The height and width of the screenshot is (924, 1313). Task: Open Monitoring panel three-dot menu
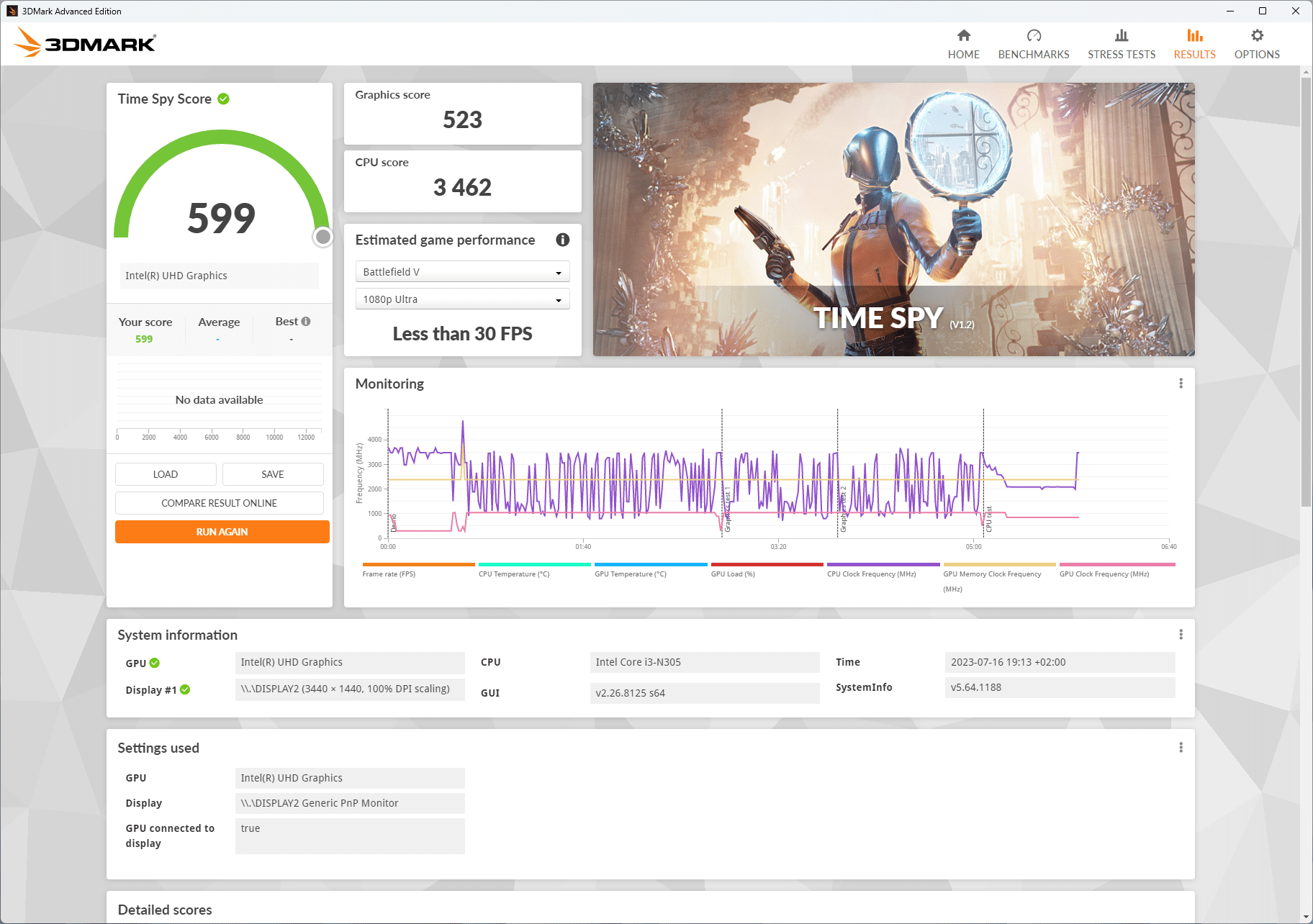(x=1181, y=384)
